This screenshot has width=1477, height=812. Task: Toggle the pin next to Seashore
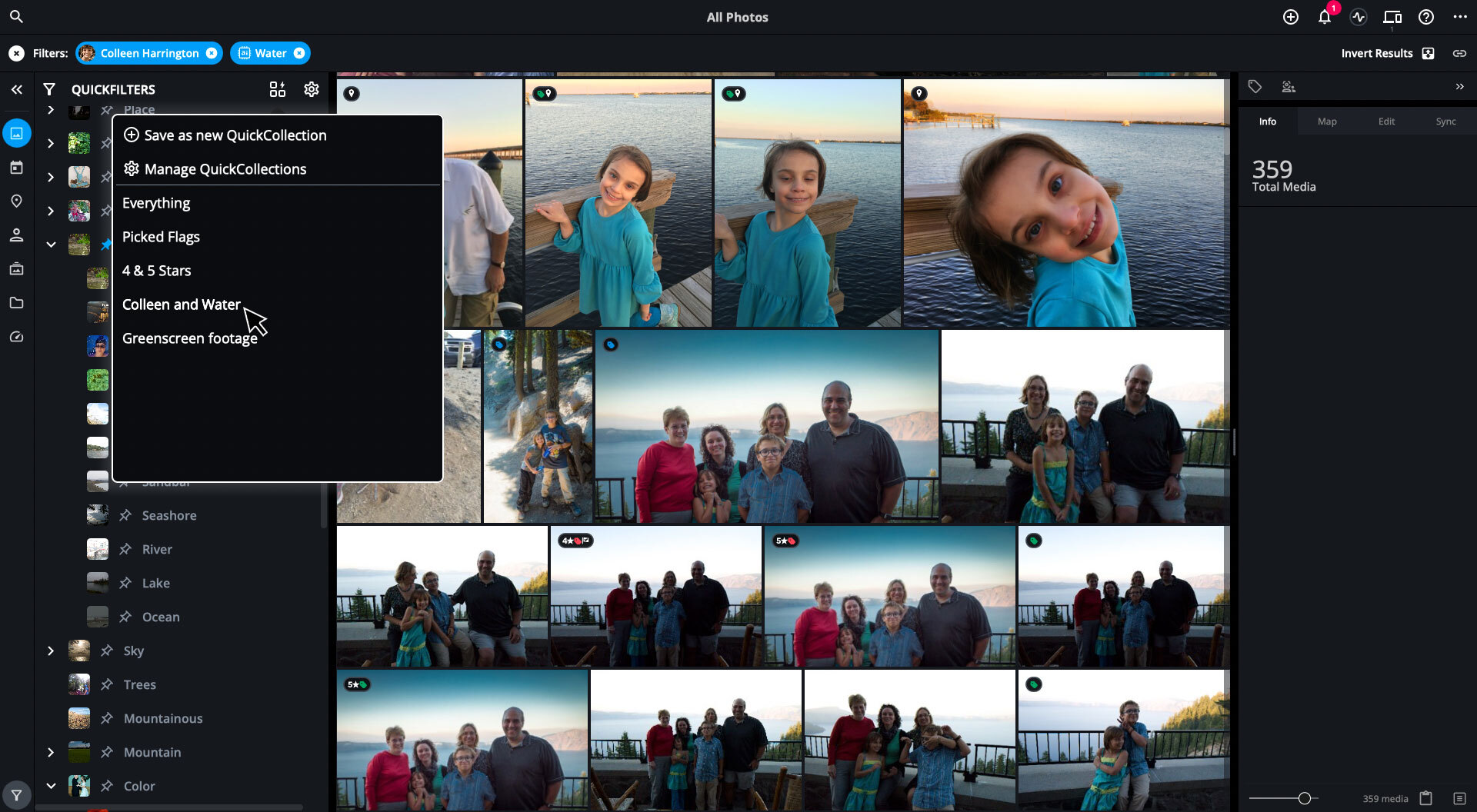click(x=124, y=515)
